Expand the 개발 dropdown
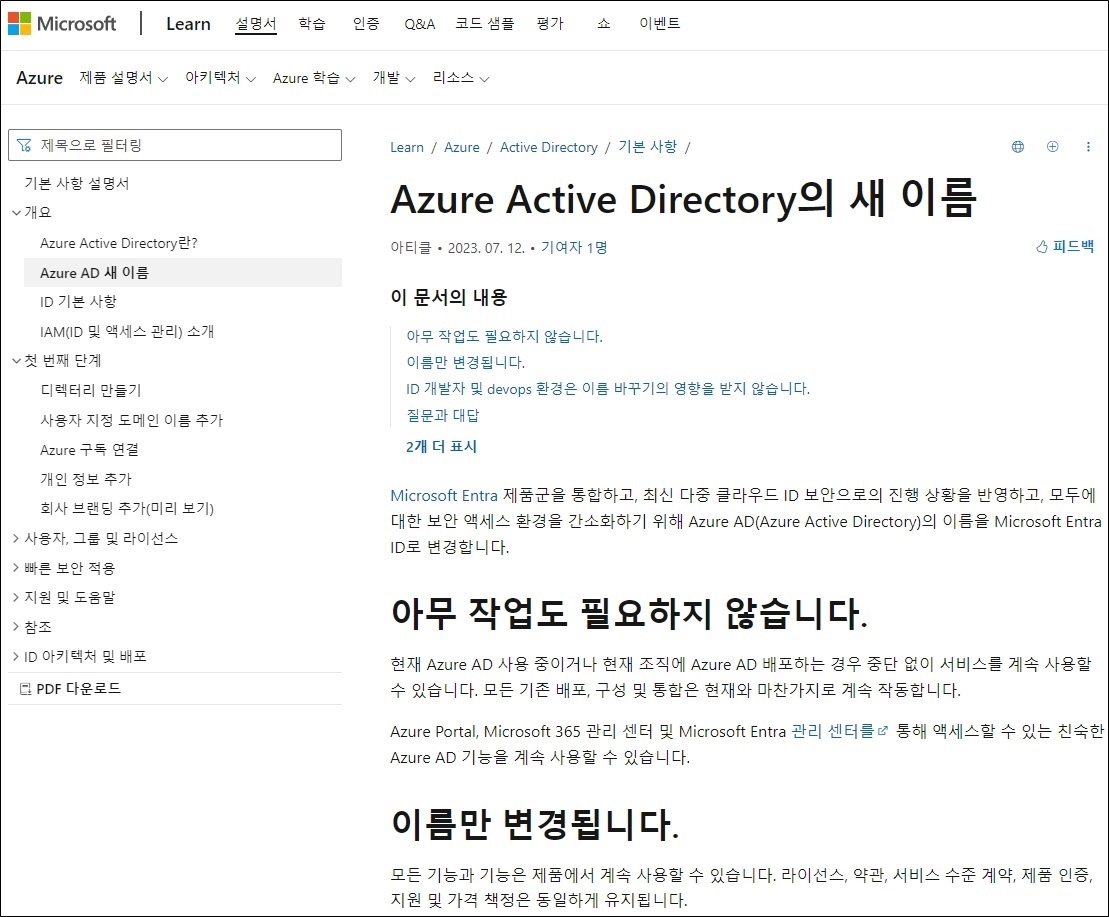The width and height of the screenshot is (1109, 917). point(393,78)
